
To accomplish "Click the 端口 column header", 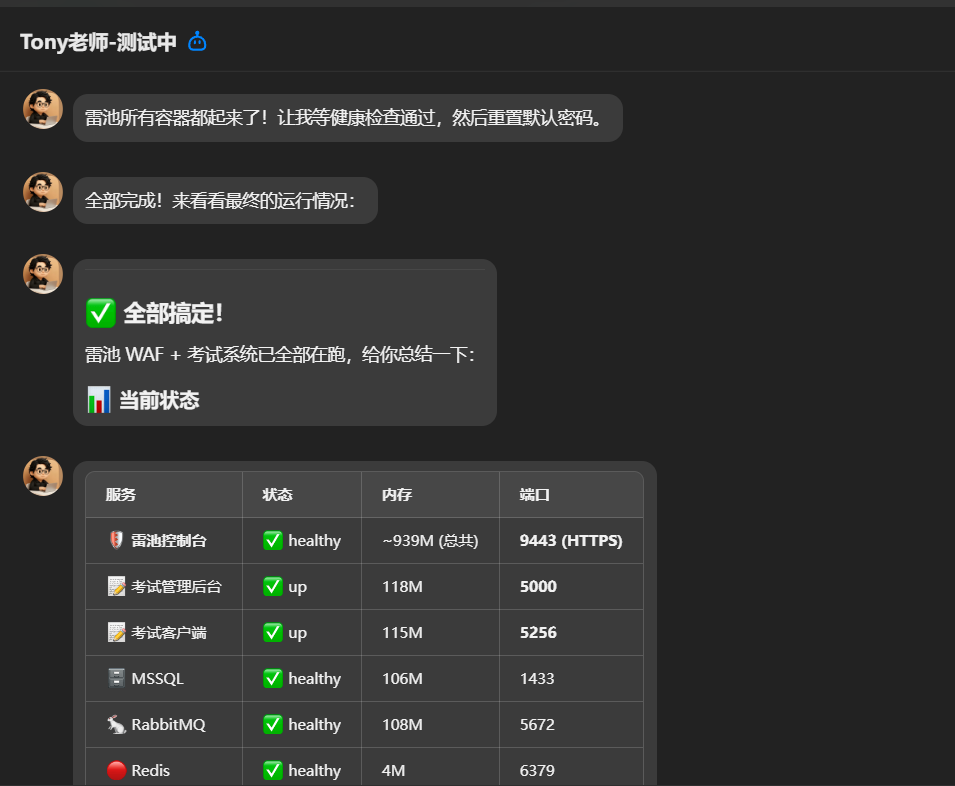I will pos(534,494).
